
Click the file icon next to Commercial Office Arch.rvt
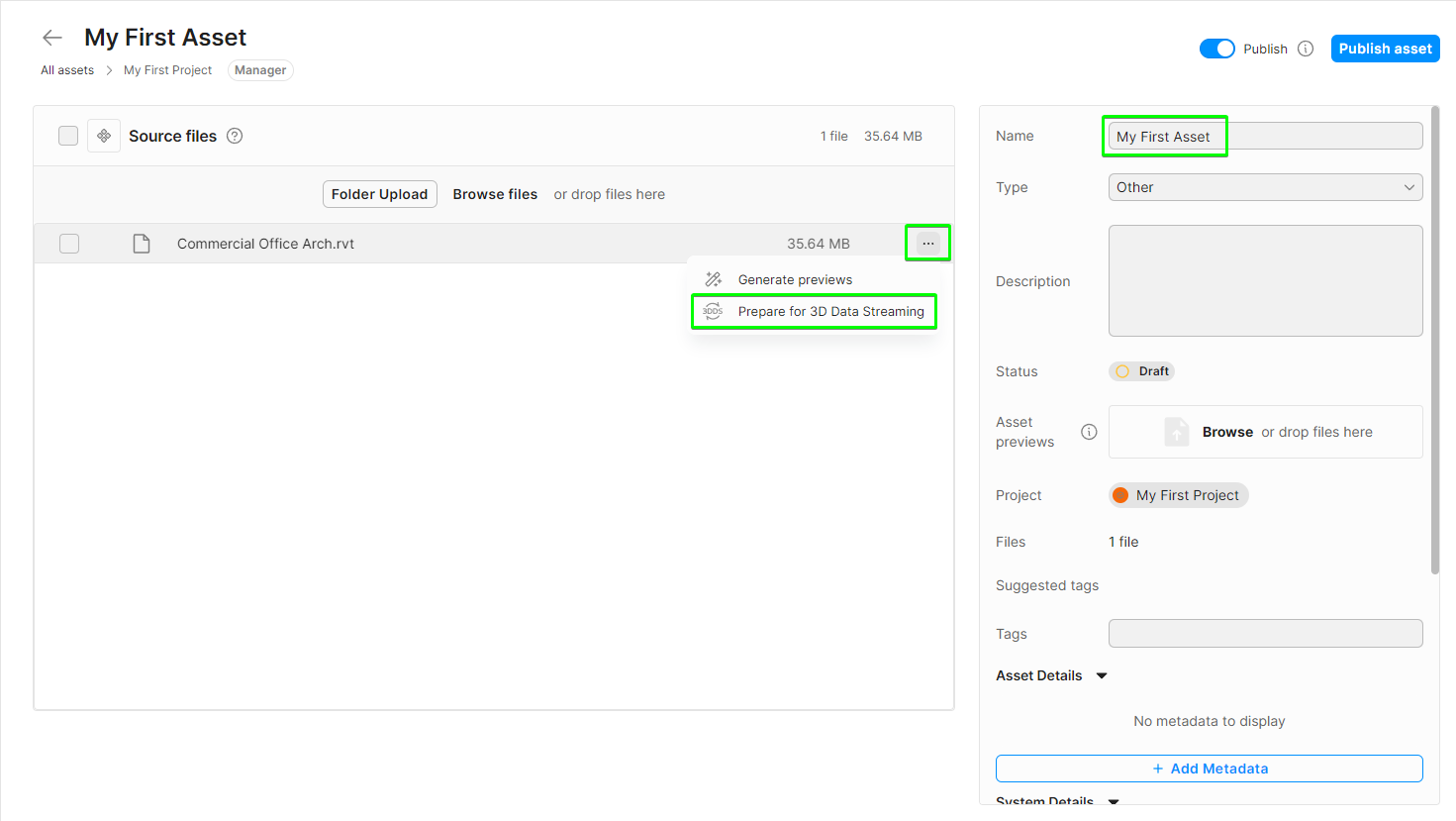point(142,243)
